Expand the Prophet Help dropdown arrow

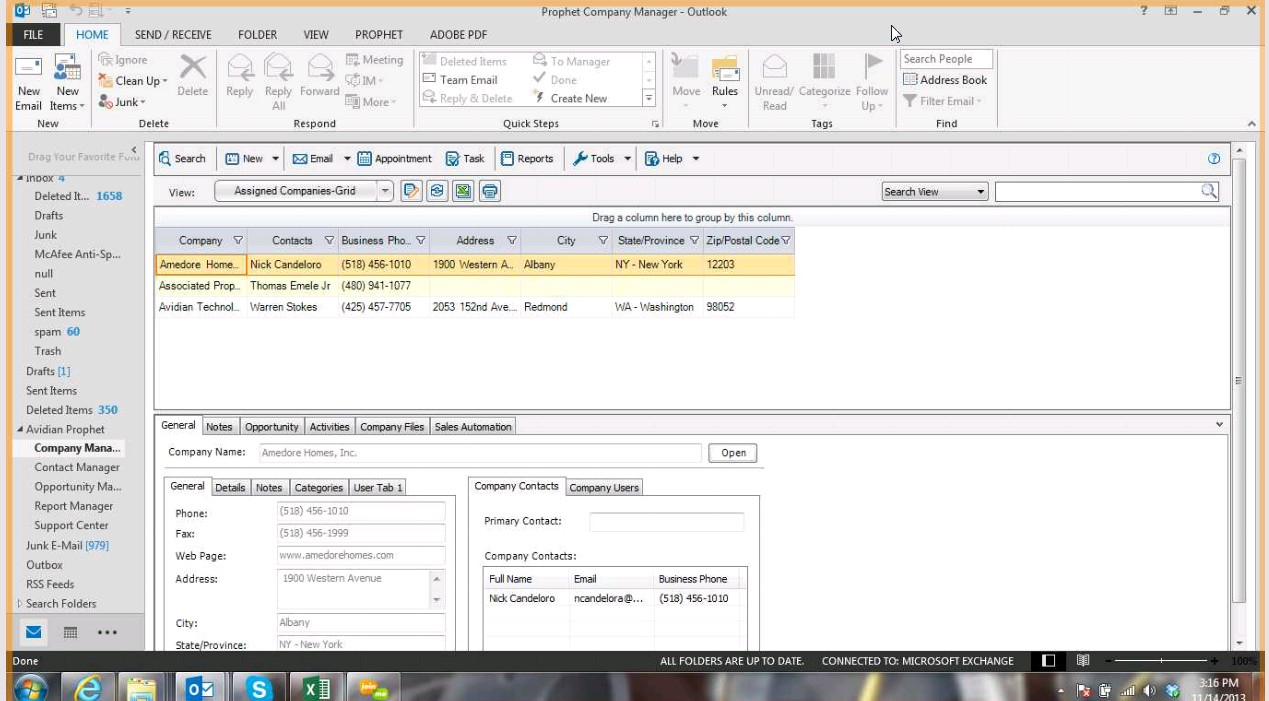pos(696,158)
